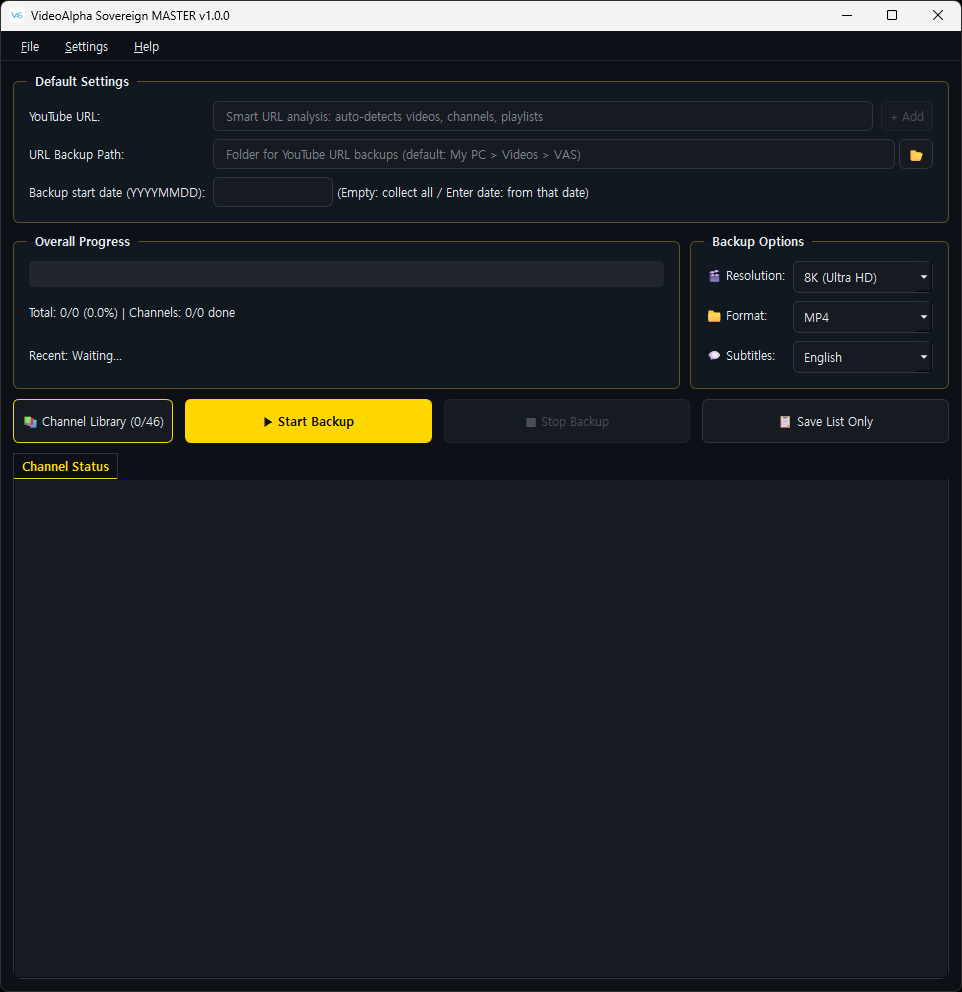Open the Settings menu
Viewport: 962px width, 992px height.
click(x=87, y=47)
